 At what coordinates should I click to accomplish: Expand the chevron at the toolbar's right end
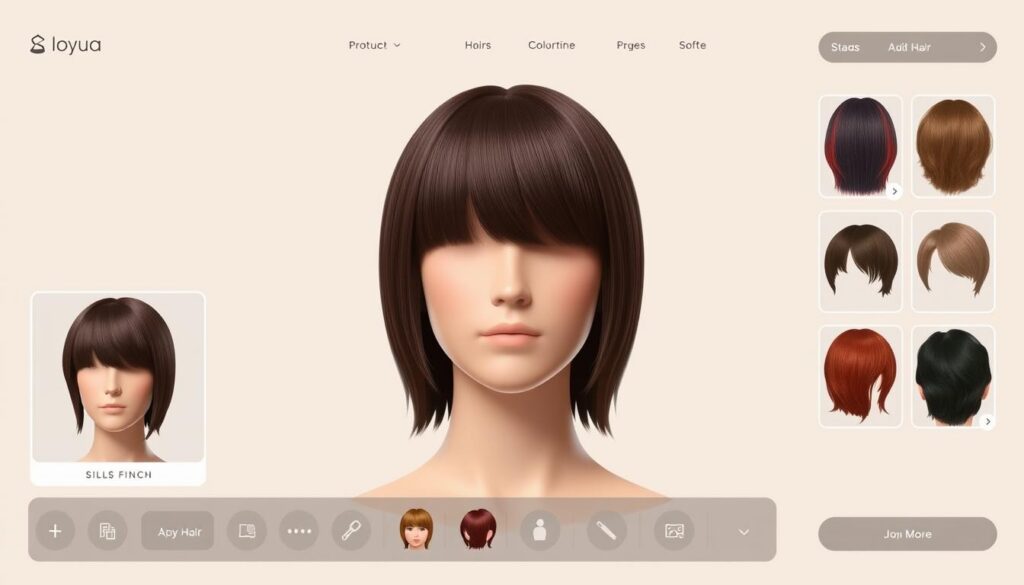(743, 531)
